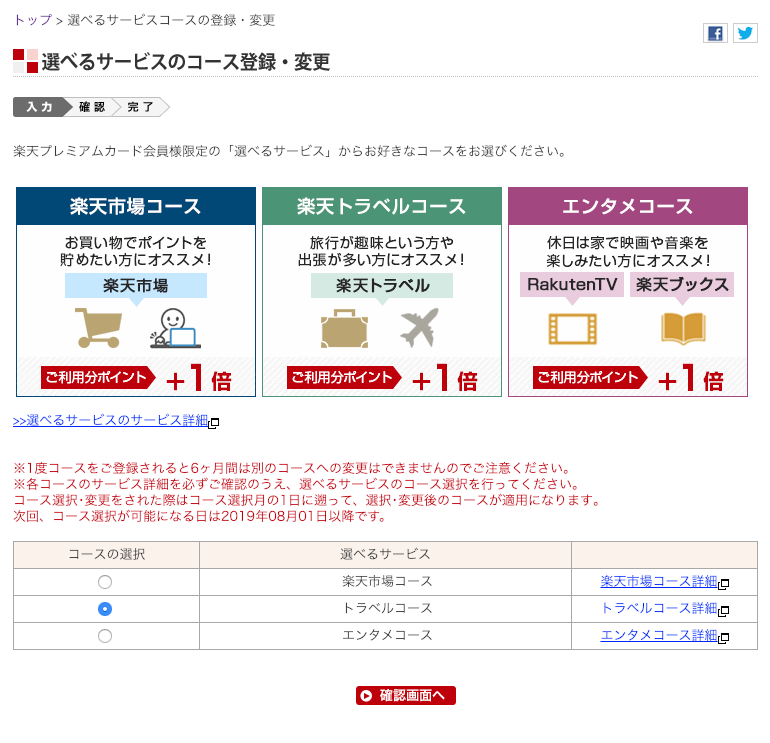This screenshot has height=743, width=770.
Task: Click external-link icon next to エンタメコース詳細
Action: click(723, 637)
